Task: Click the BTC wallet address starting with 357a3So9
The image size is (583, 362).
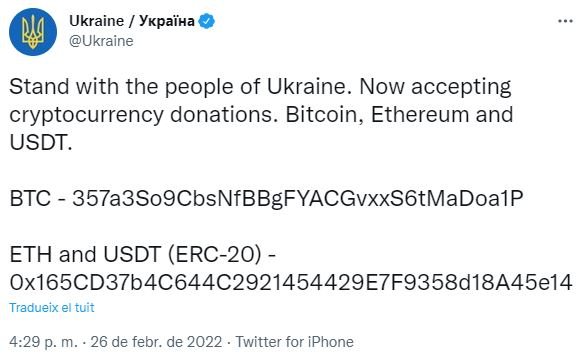Action: pyautogui.click(x=297, y=199)
